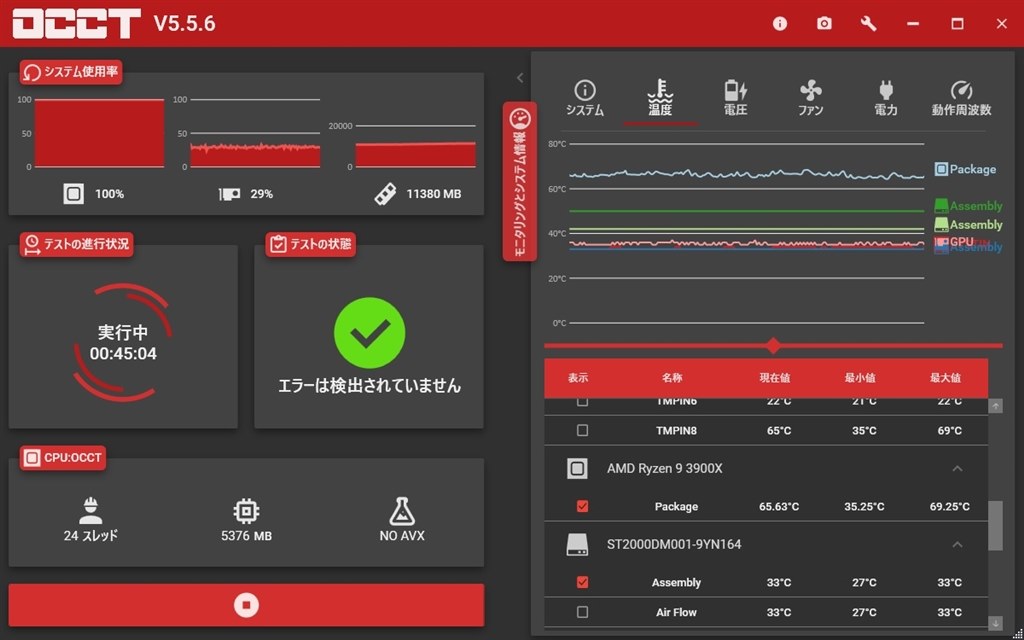Click the 表示 column header
Image resolution: width=1024 pixels, height=640 pixels.
coord(577,377)
